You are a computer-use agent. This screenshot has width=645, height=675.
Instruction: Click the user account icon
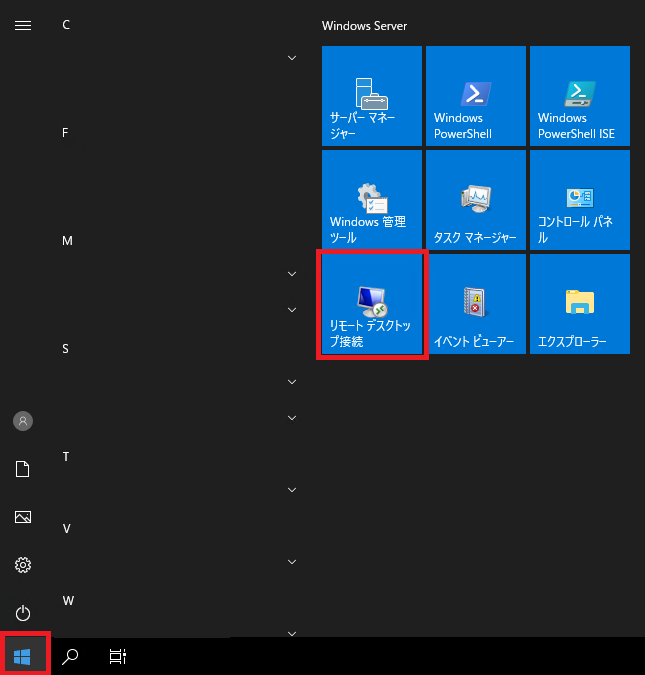(x=23, y=421)
